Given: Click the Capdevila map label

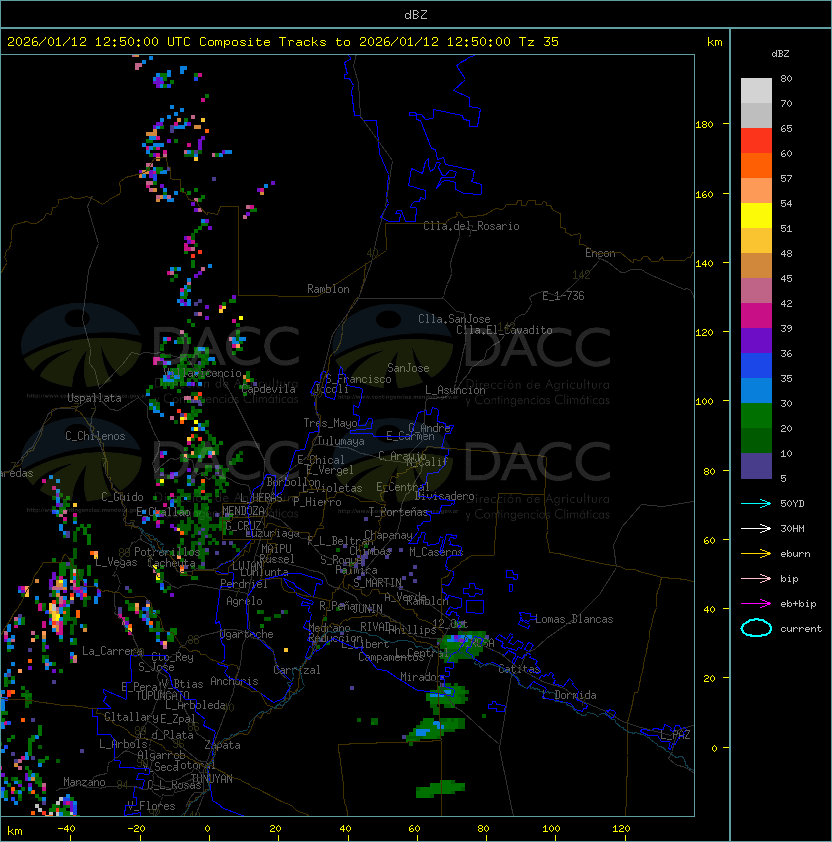Looking at the screenshot, I should click(x=269, y=389).
